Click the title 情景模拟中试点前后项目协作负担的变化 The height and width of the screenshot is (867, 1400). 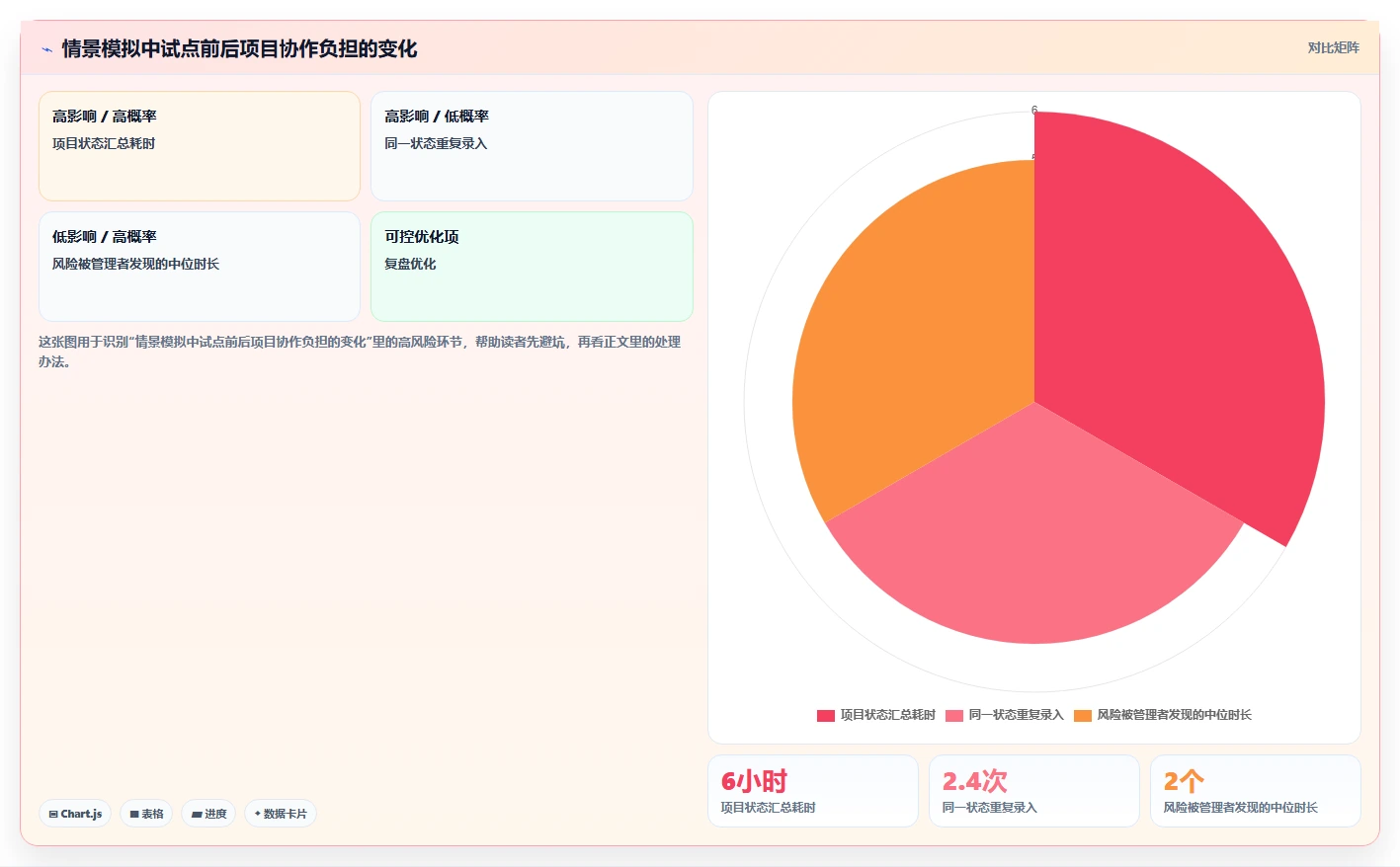[x=239, y=48]
